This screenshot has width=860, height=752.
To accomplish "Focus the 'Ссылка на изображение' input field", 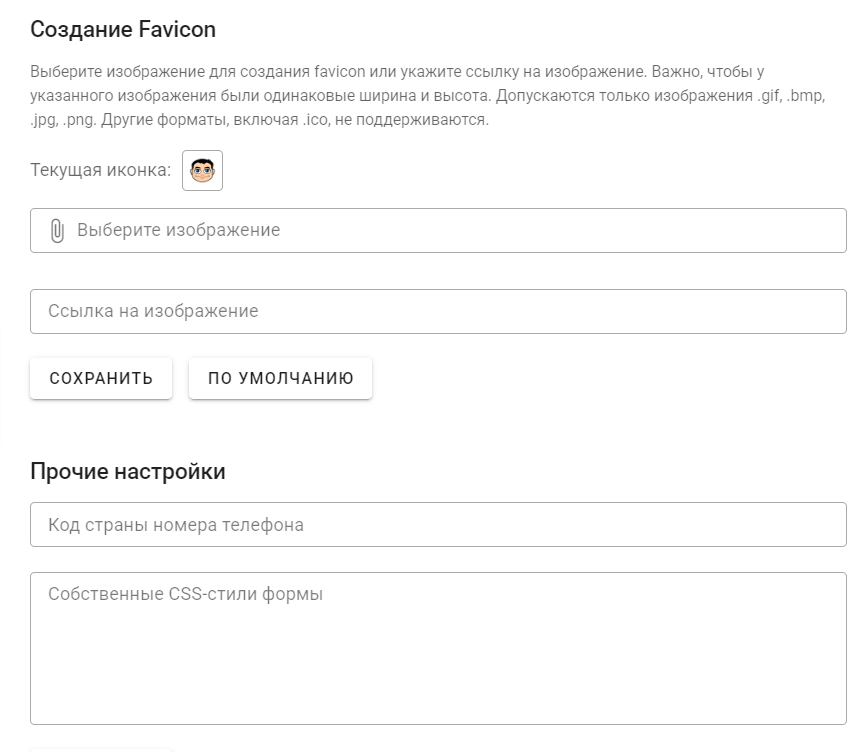I will [x=438, y=312].
